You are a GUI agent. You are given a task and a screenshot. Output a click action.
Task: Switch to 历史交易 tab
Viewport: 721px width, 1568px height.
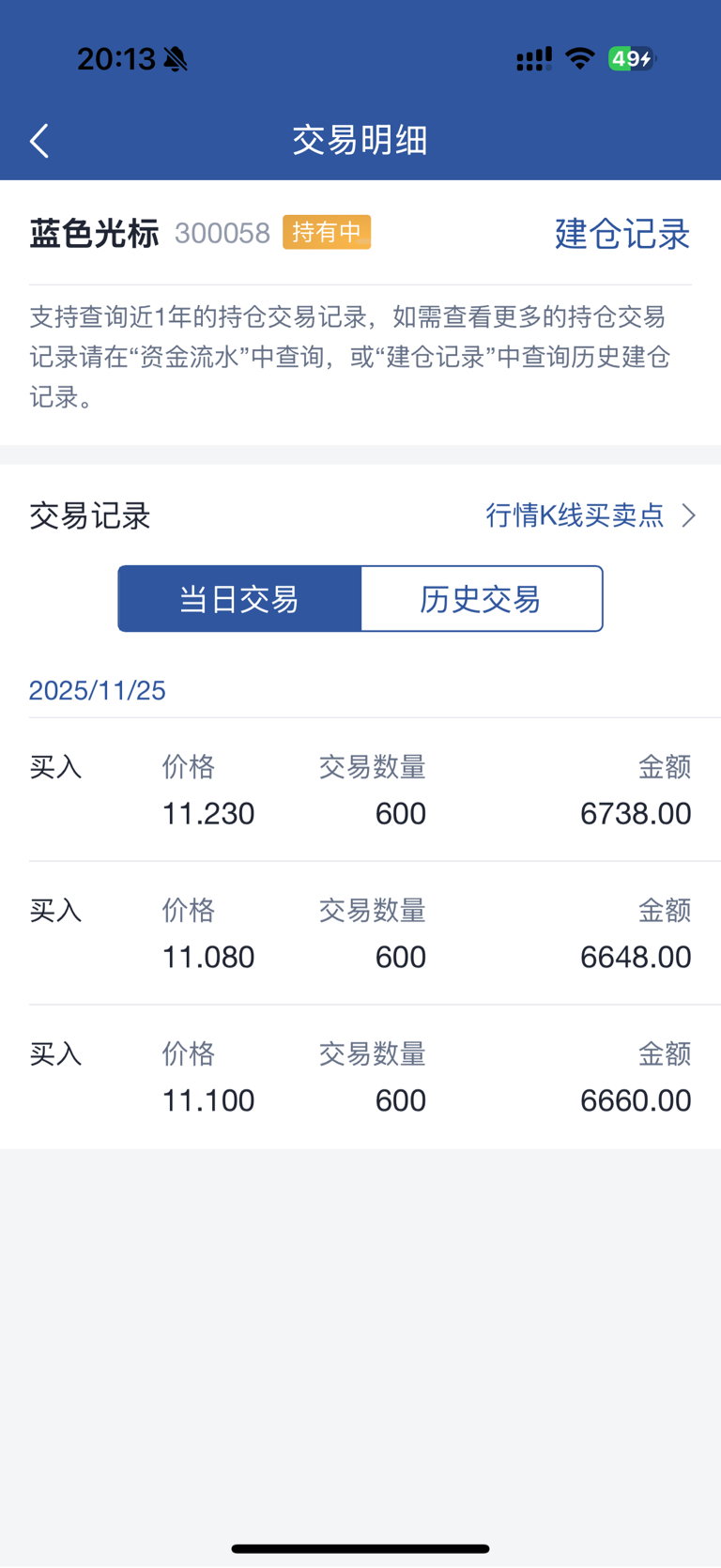[481, 599]
